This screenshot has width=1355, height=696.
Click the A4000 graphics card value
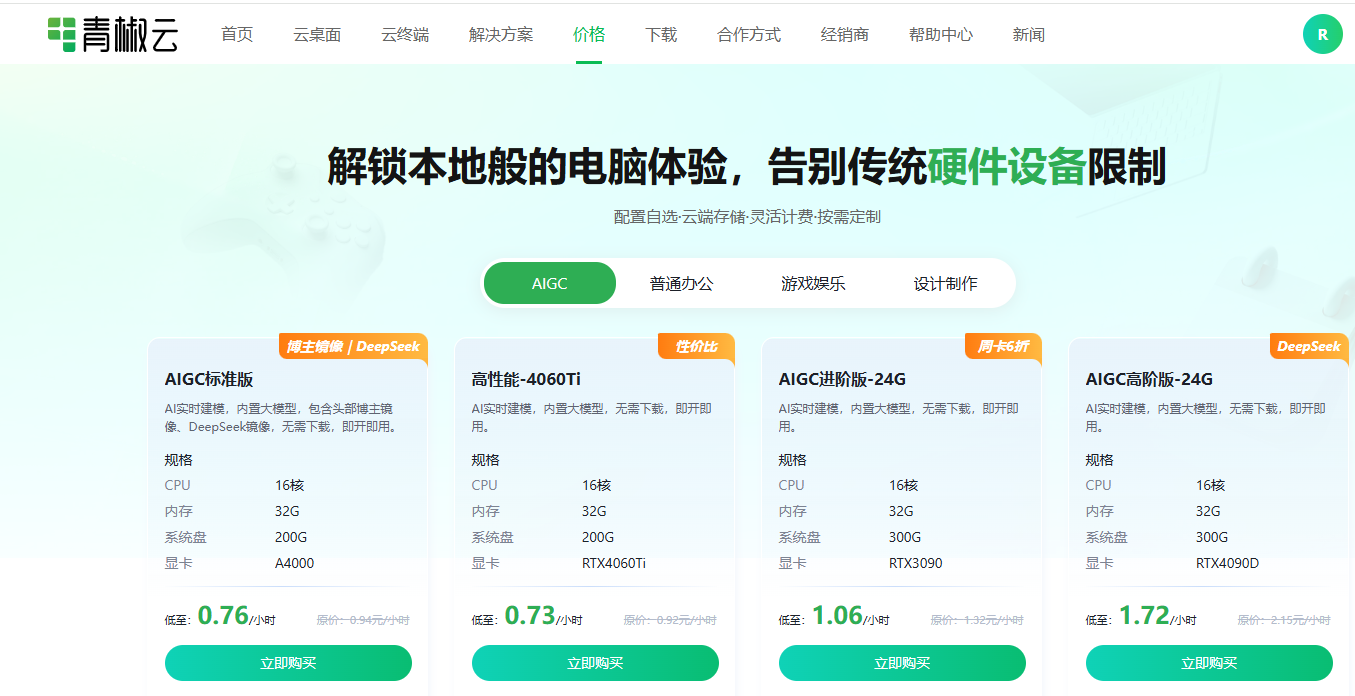point(294,563)
